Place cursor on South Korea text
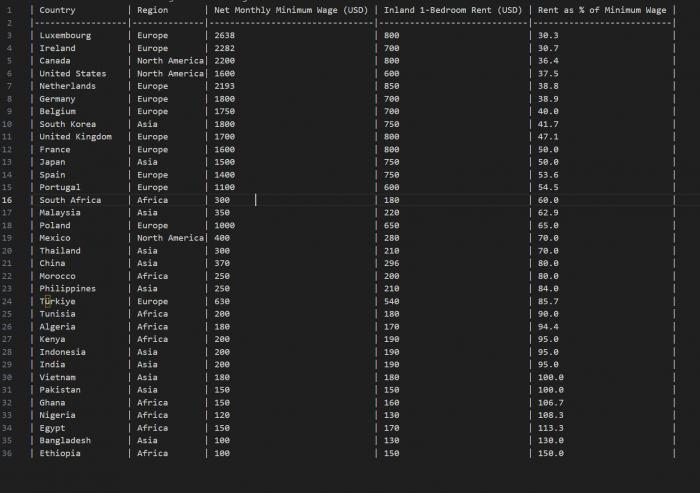This screenshot has height=493, width=700. tap(68, 124)
